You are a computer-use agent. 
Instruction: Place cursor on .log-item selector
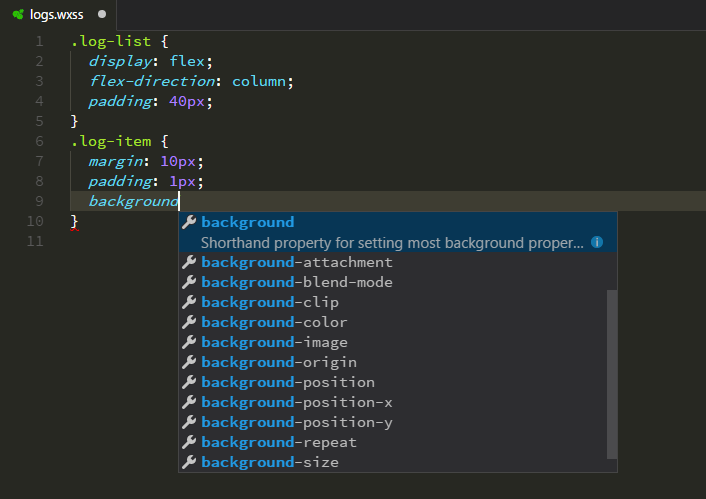click(x=111, y=141)
